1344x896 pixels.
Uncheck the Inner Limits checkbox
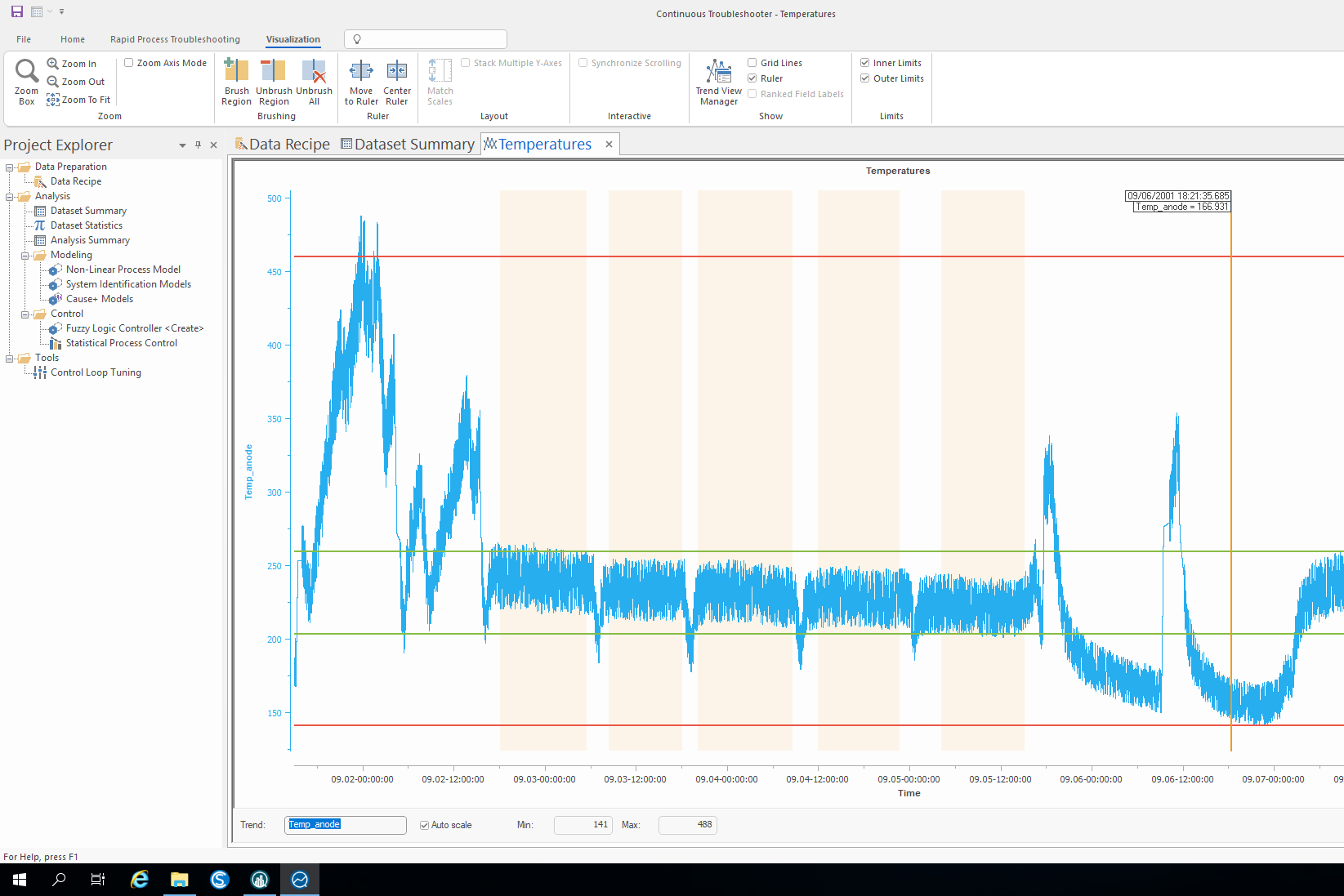click(x=865, y=63)
